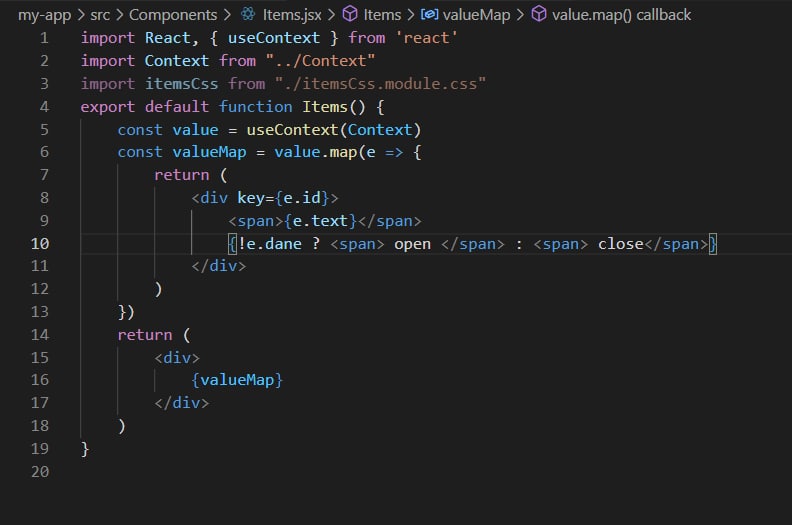
Task: Click valueMap declaration on line 6
Action: (x=209, y=152)
